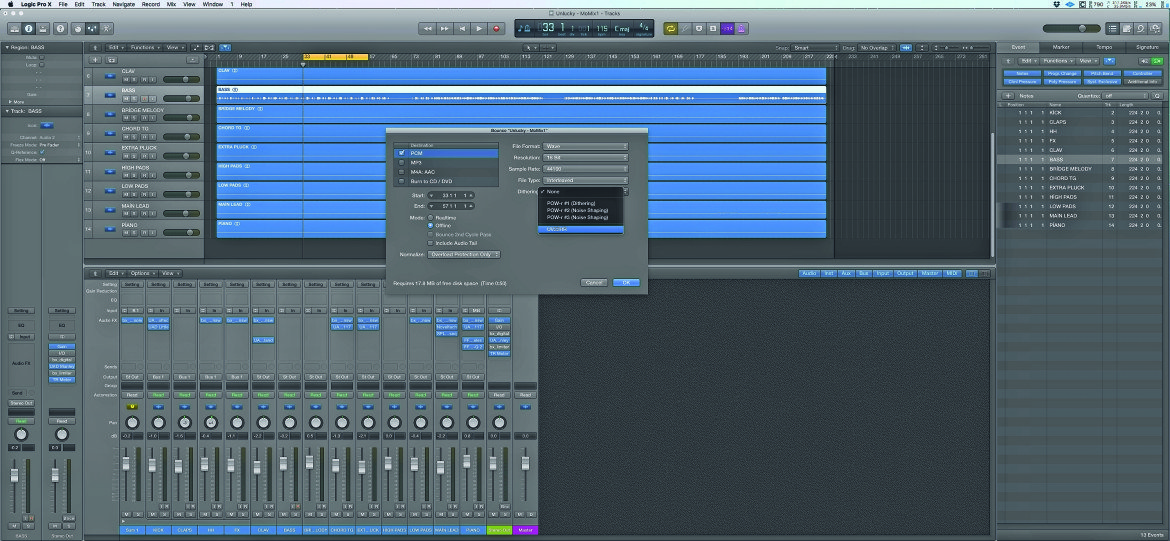Choose POW-r #2 (Noise Shaping) option
The image size is (1170, 541).
pos(581,210)
